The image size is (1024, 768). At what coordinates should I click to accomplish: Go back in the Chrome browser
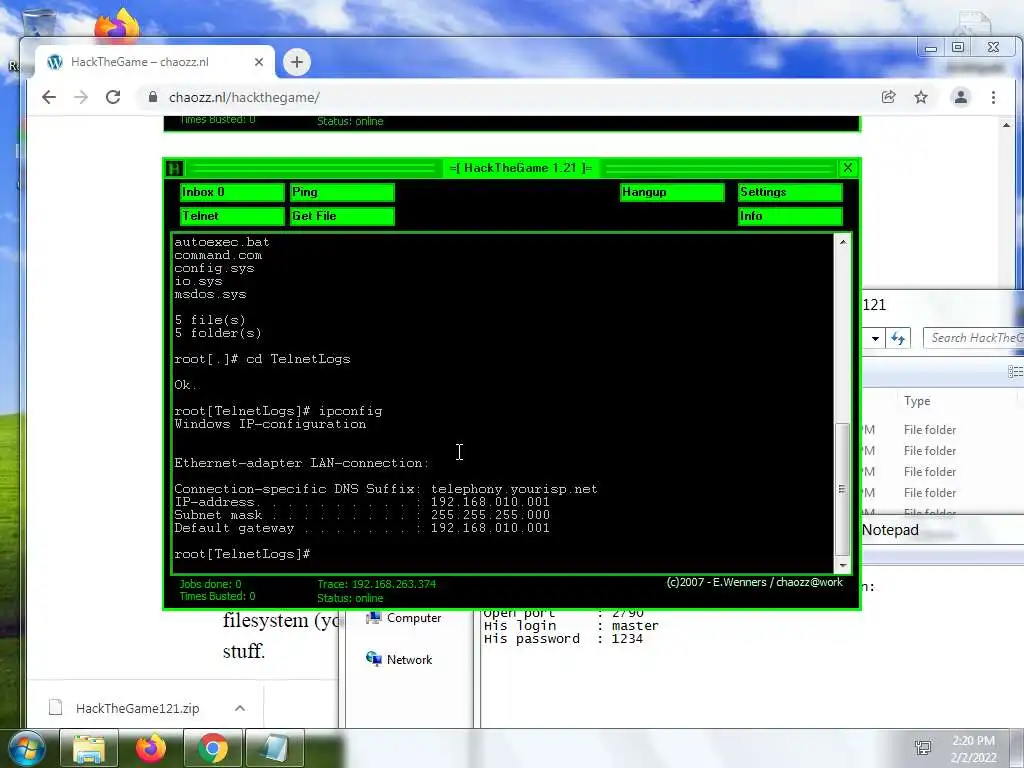[49, 97]
